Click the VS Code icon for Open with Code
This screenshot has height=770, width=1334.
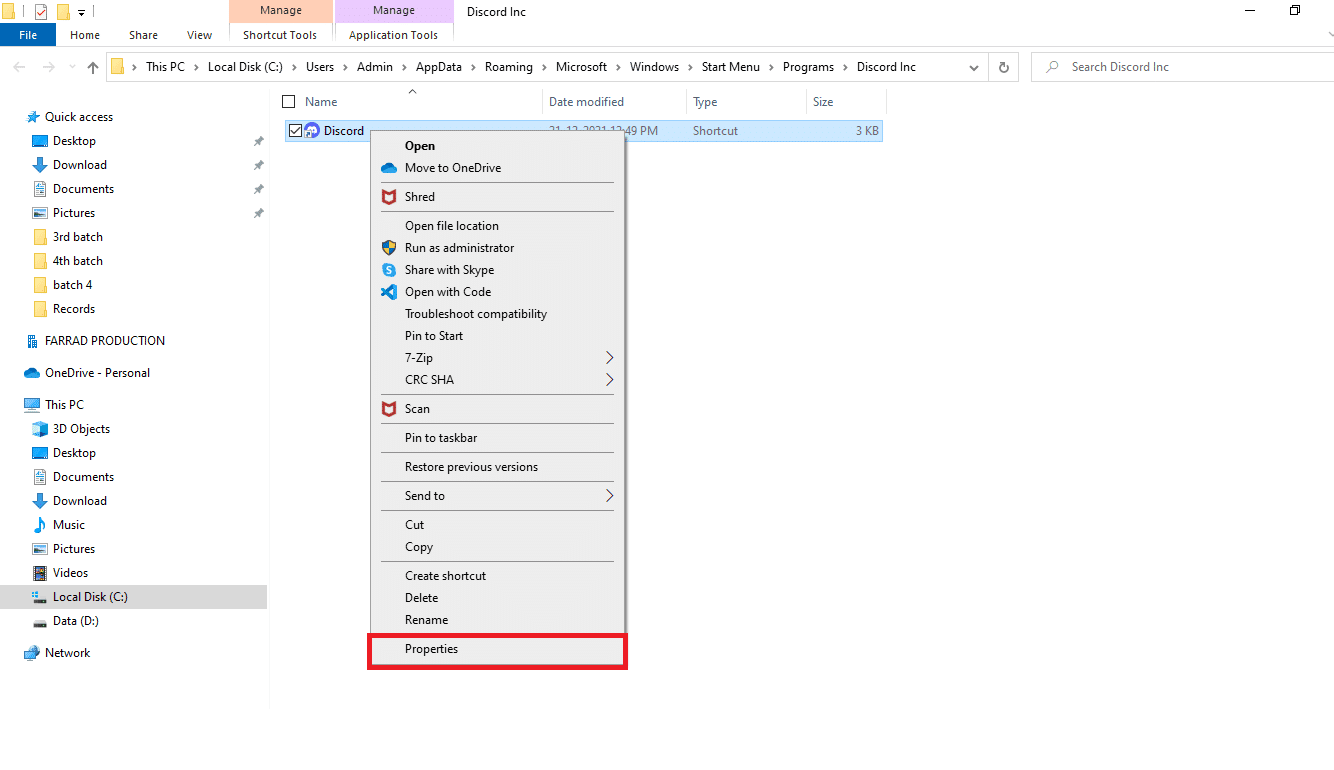coord(389,292)
